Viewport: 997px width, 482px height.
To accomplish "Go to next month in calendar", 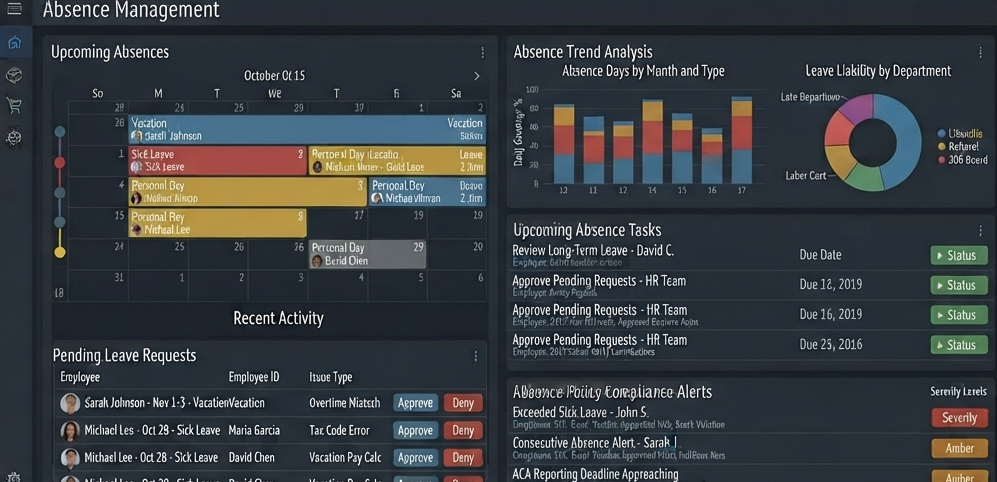I will tap(477, 76).
